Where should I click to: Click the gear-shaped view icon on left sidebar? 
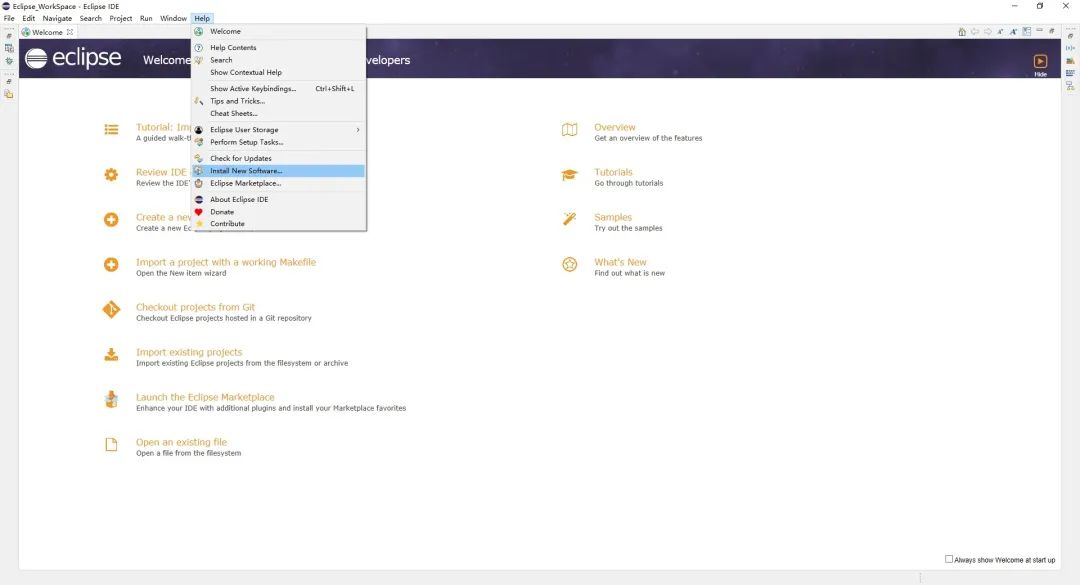click(x=9, y=61)
